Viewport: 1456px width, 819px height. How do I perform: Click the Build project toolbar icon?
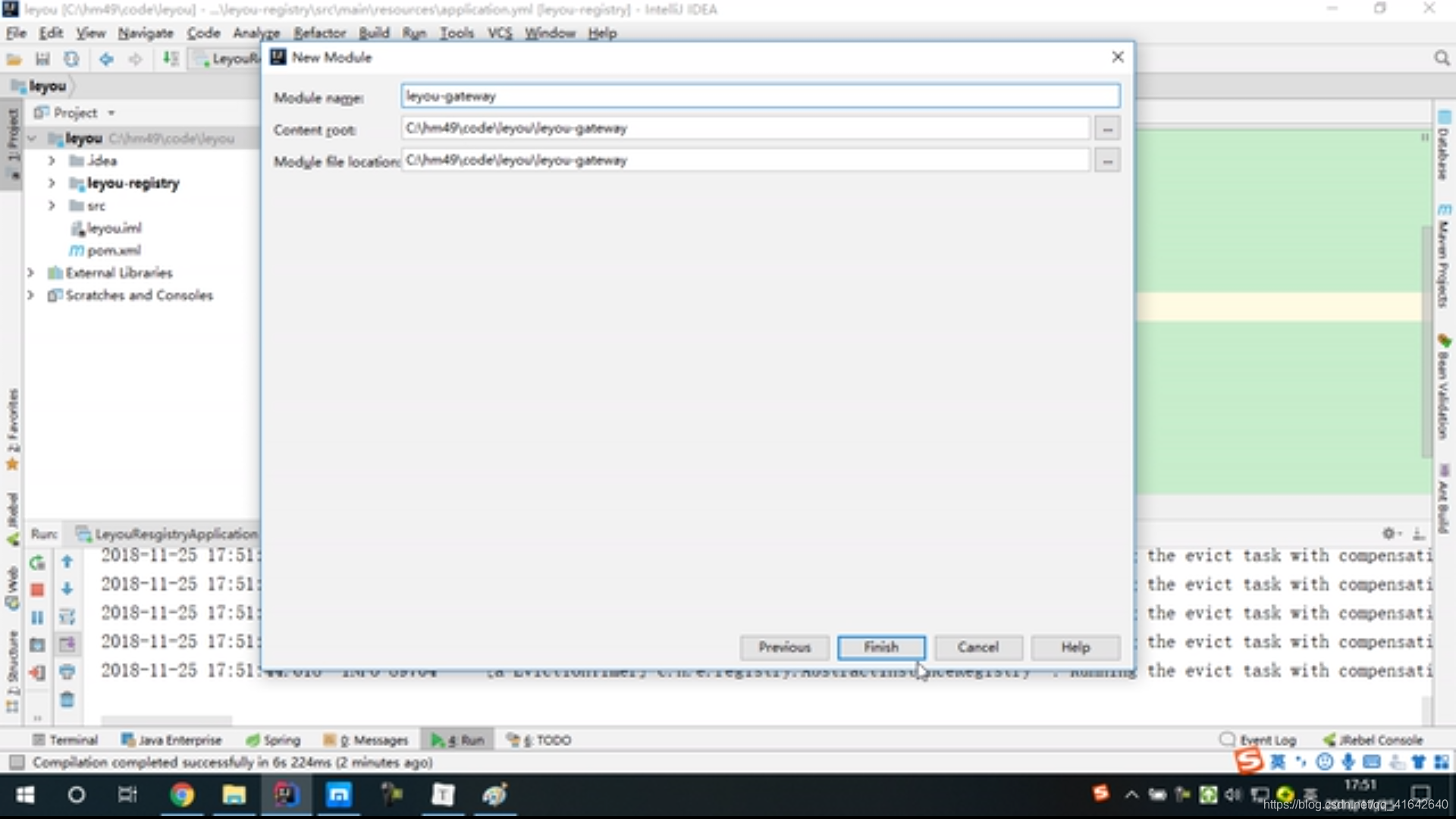pyautogui.click(x=171, y=59)
